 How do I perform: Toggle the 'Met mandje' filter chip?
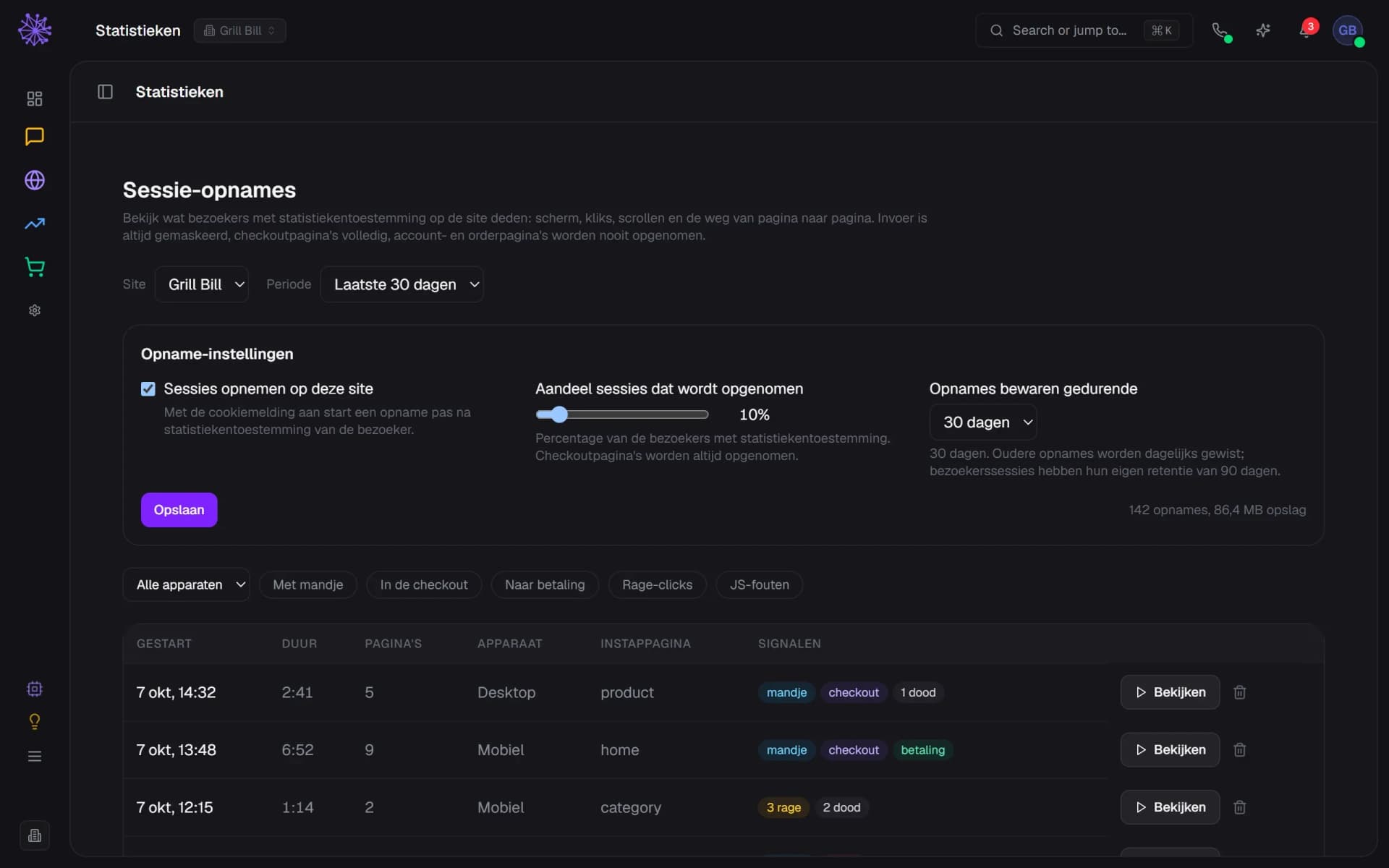pyautogui.click(x=308, y=584)
